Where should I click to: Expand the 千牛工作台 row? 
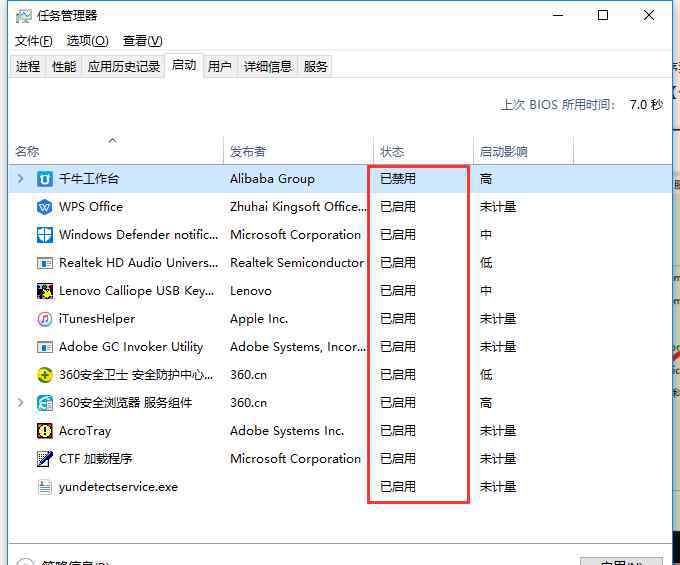point(20,179)
